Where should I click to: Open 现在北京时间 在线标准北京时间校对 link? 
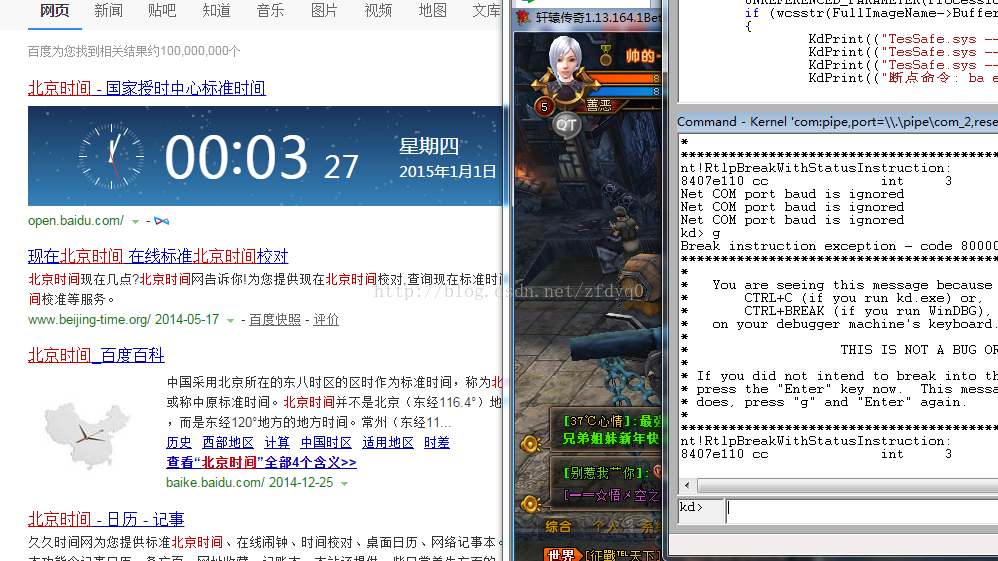tap(158, 256)
